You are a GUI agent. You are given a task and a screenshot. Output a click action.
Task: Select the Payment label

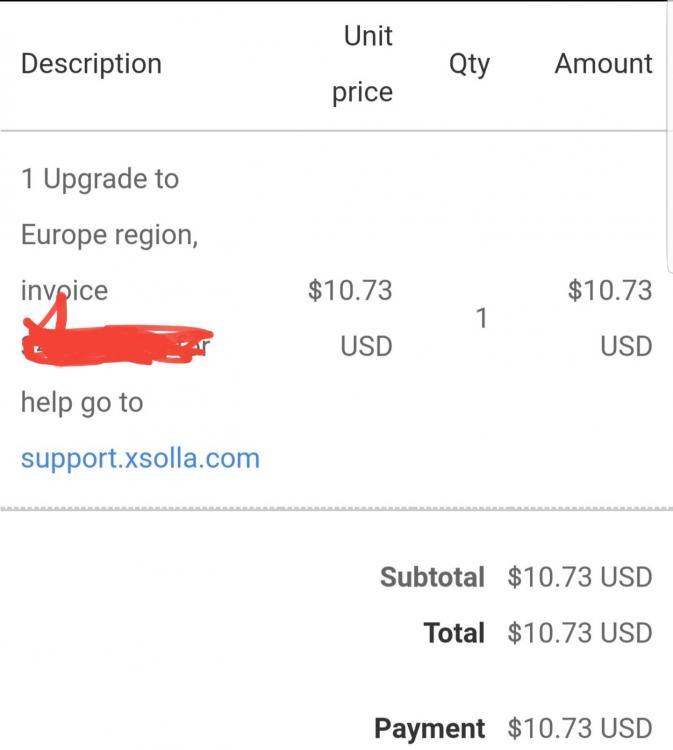point(430,728)
